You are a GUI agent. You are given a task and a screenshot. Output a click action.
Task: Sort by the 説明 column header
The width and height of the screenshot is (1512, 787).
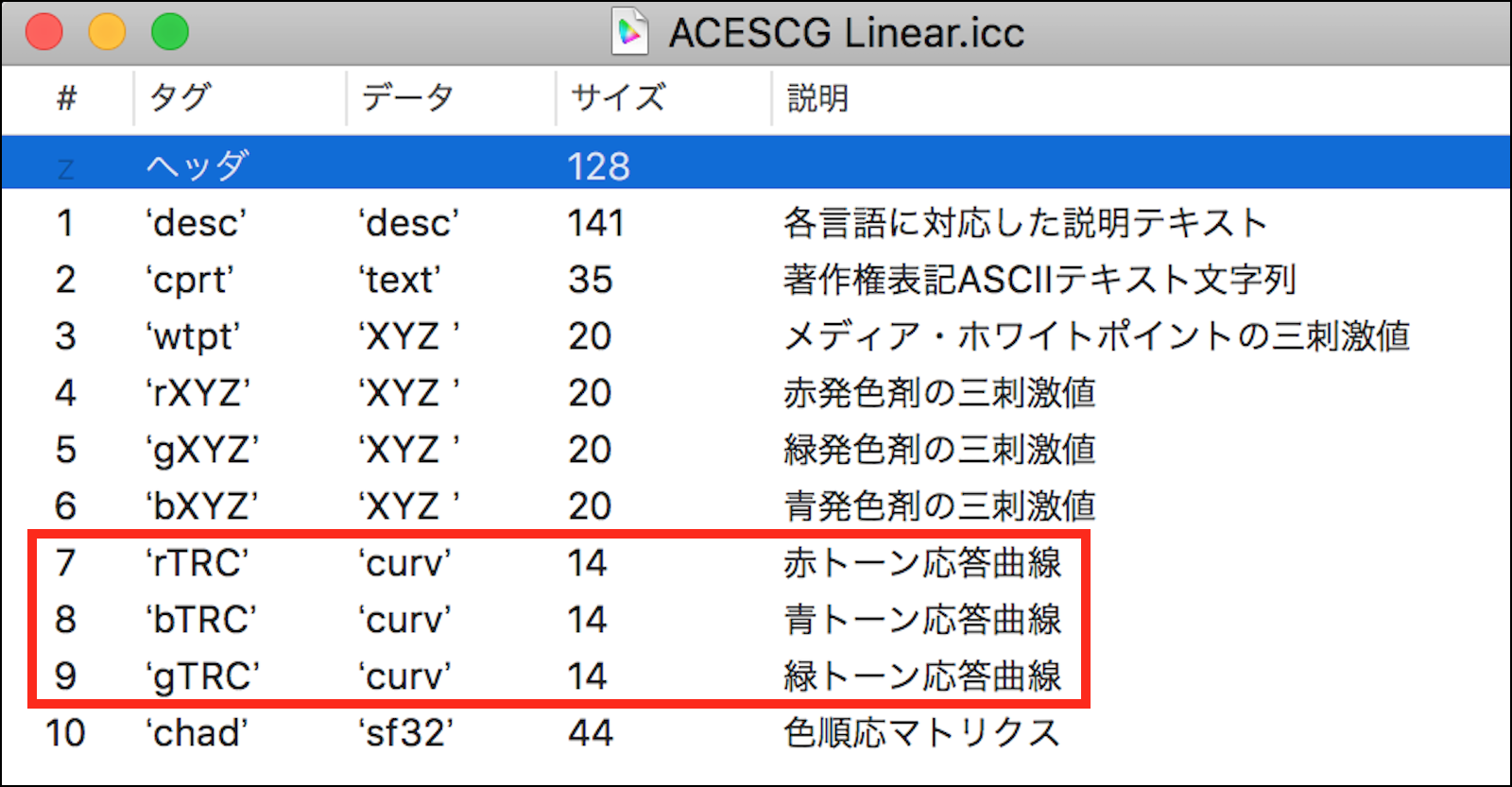click(x=817, y=97)
